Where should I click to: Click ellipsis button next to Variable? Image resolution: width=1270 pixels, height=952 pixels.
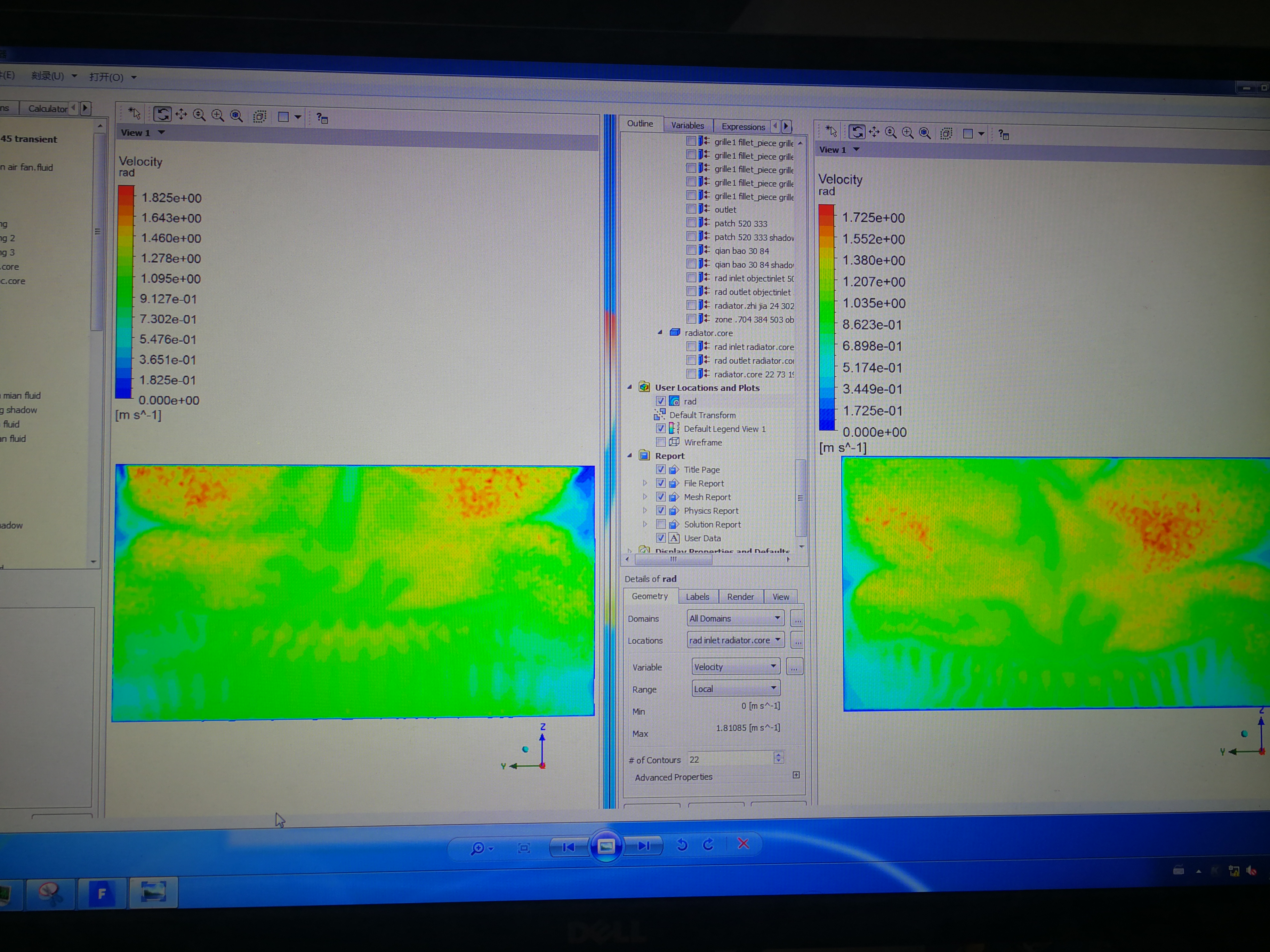pyautogui.click(x=794, y=667)
